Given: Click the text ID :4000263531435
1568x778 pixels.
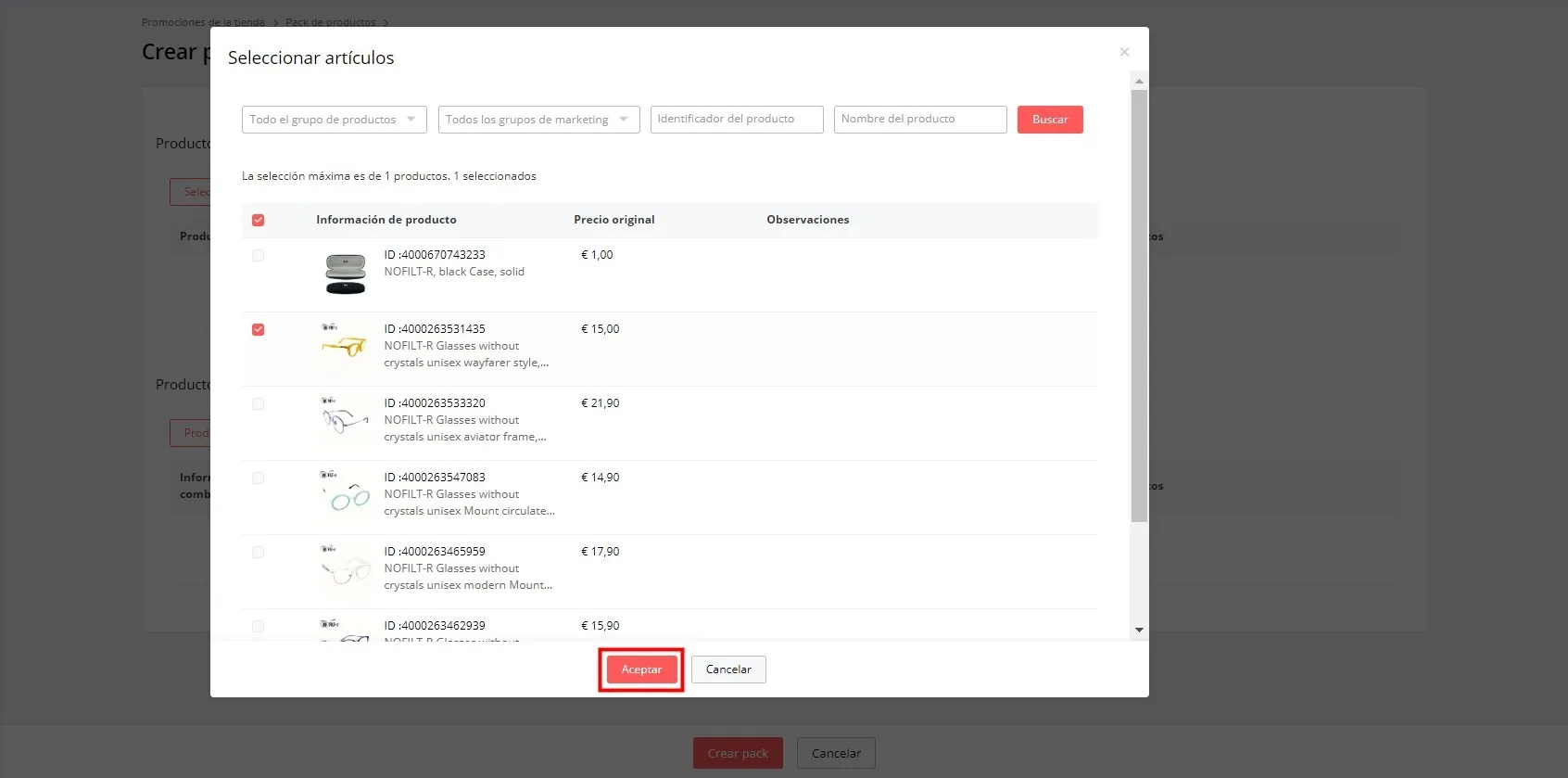Looking at the screenshot, I should click(x=435, y=329).
